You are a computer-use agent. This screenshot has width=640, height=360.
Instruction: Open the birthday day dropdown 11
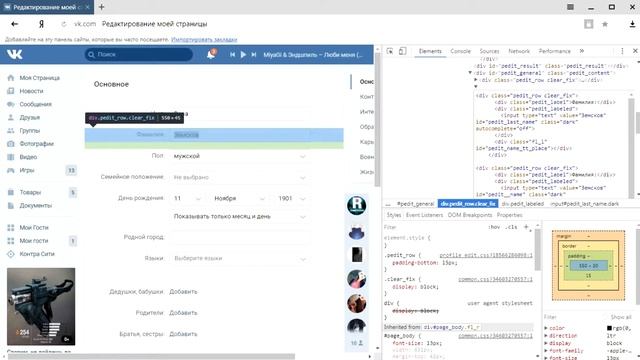point(187,198)
